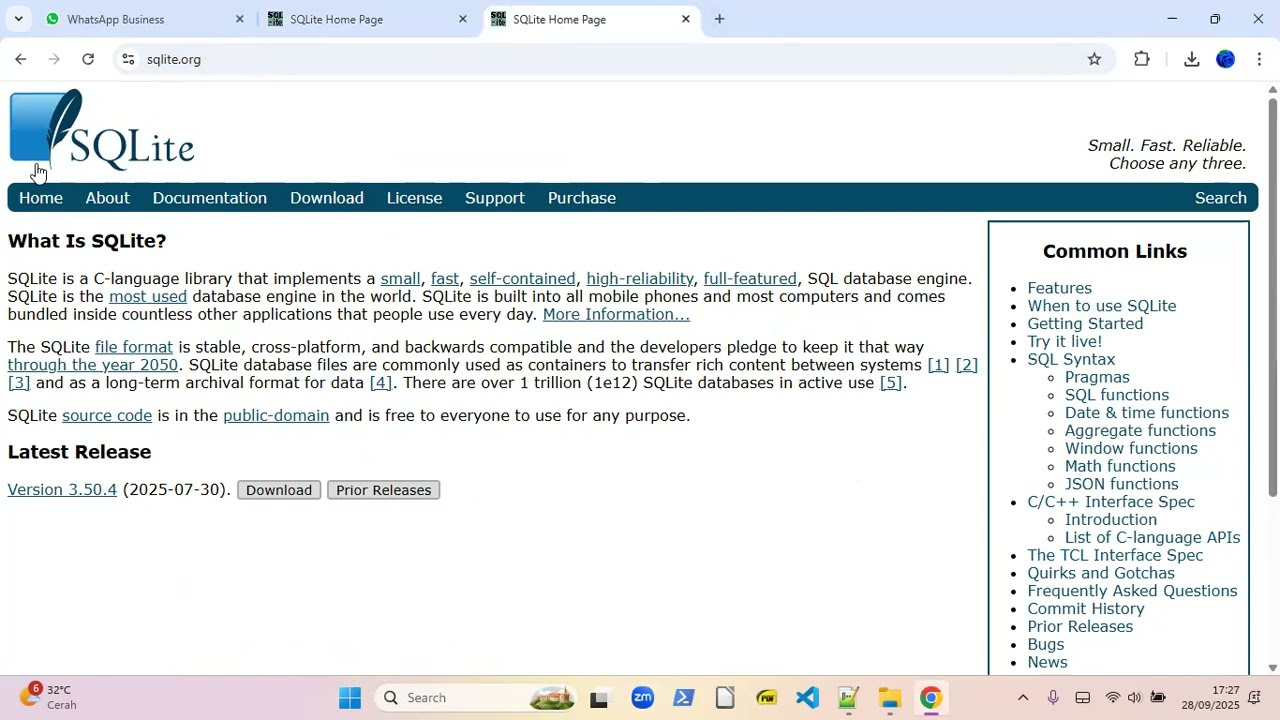This screenshot has height=720, width=1280.
Task: Open the Documentation menu item
Action: pos(210,198)
